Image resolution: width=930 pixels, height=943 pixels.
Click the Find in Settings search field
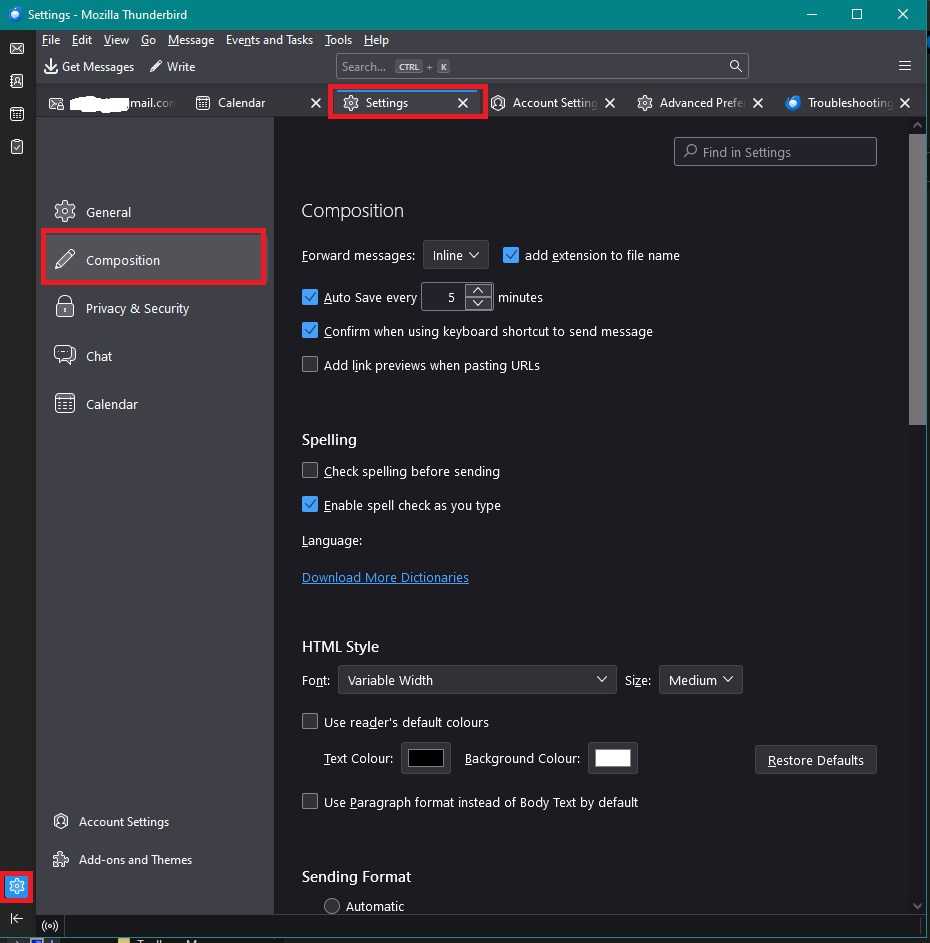coord(775,152)
